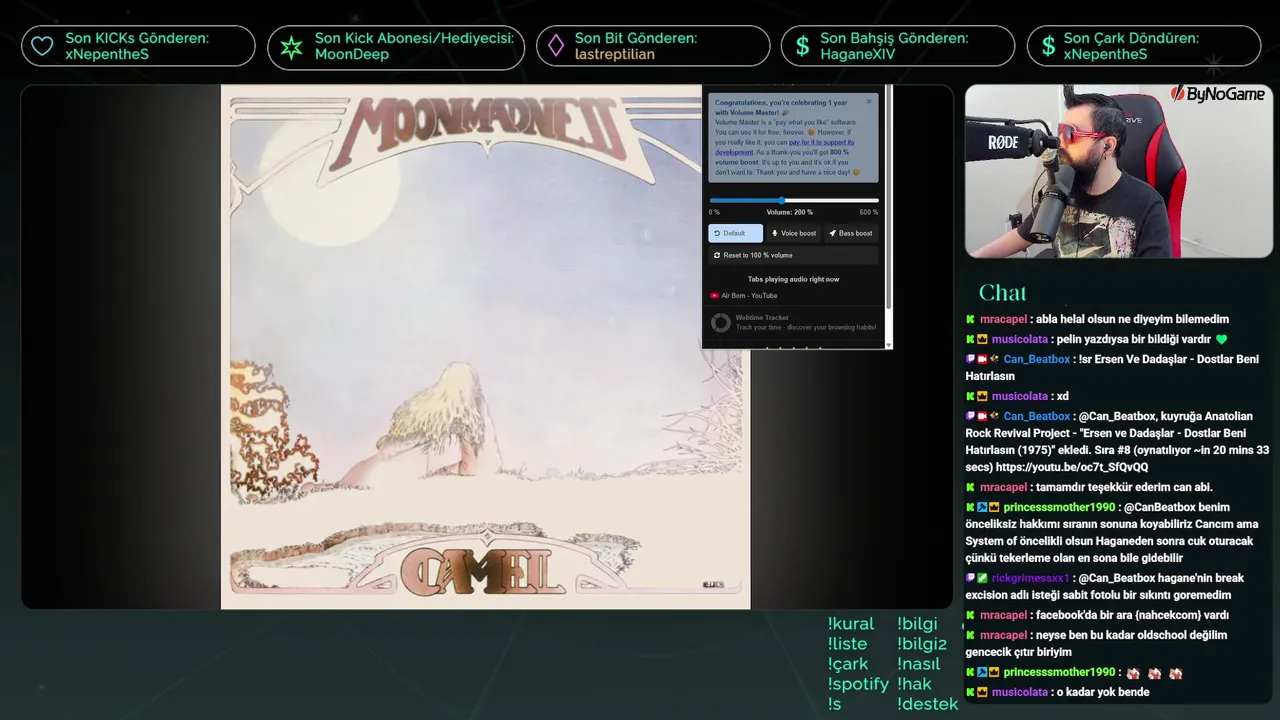Select the Default volume preset
This screenshot has width=1280, height=720.
(735, 233)
